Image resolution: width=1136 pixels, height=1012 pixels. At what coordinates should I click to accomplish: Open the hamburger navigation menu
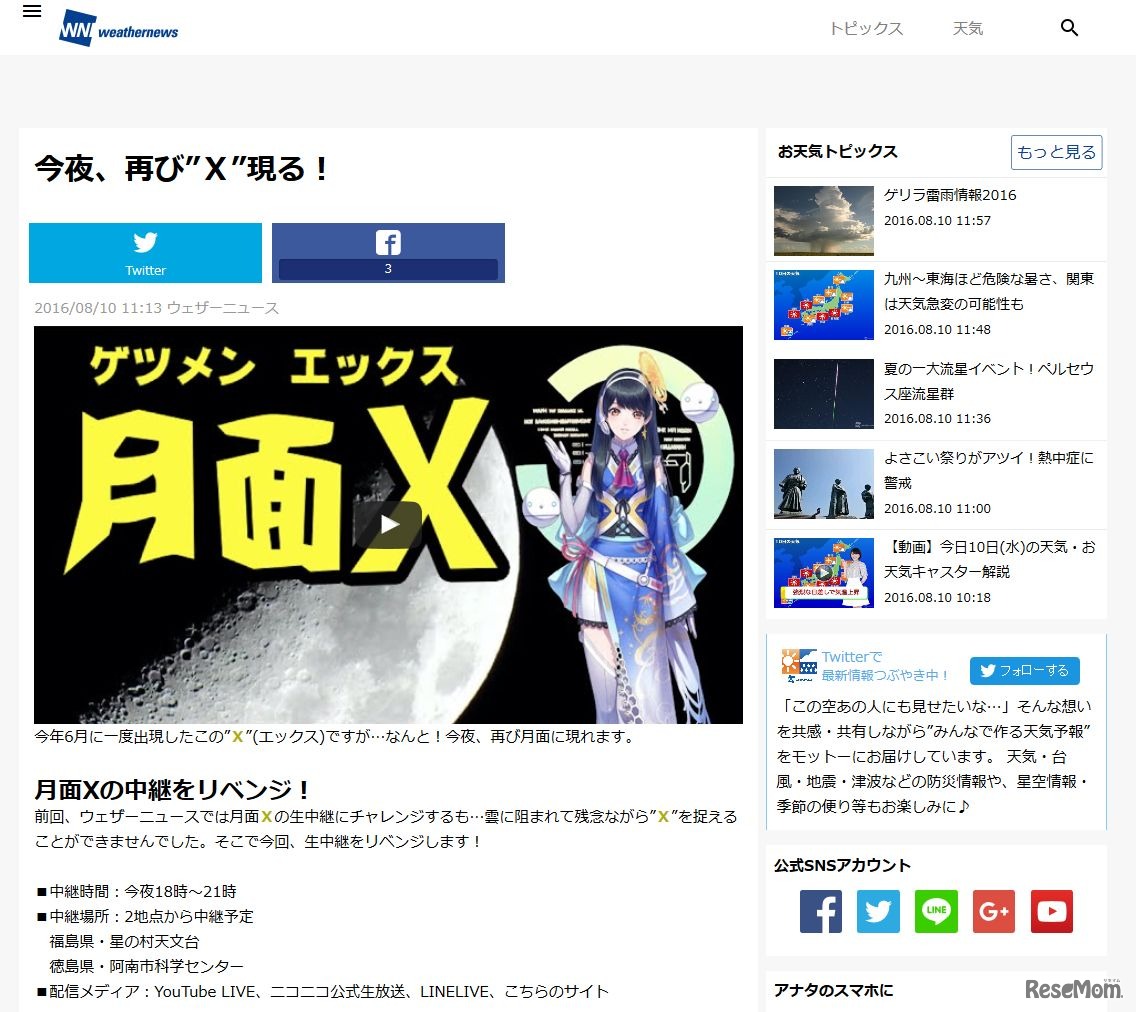[32, 12]
